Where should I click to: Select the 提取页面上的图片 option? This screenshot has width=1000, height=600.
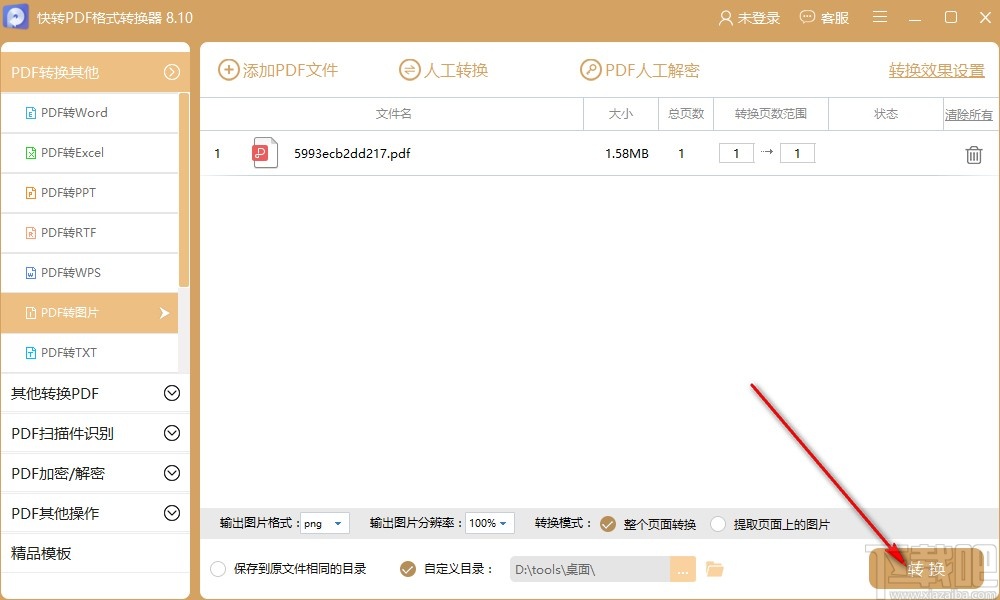718,523
